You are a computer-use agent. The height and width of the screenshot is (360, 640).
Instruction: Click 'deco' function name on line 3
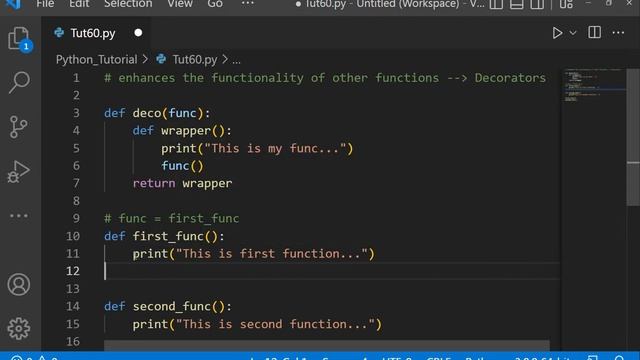(147, 113)
